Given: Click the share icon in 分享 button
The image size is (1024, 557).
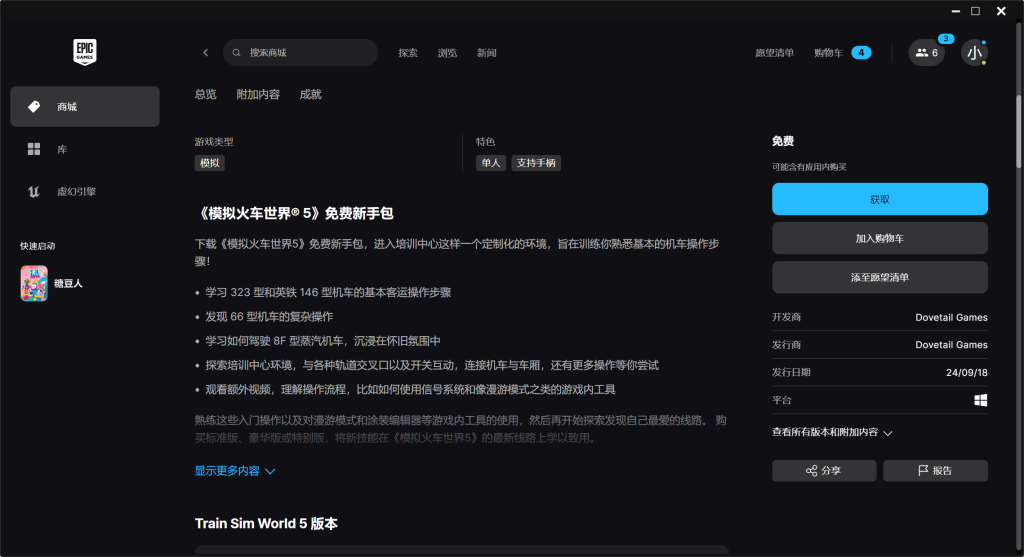Looking at the screenshot, I should (812, 471).
